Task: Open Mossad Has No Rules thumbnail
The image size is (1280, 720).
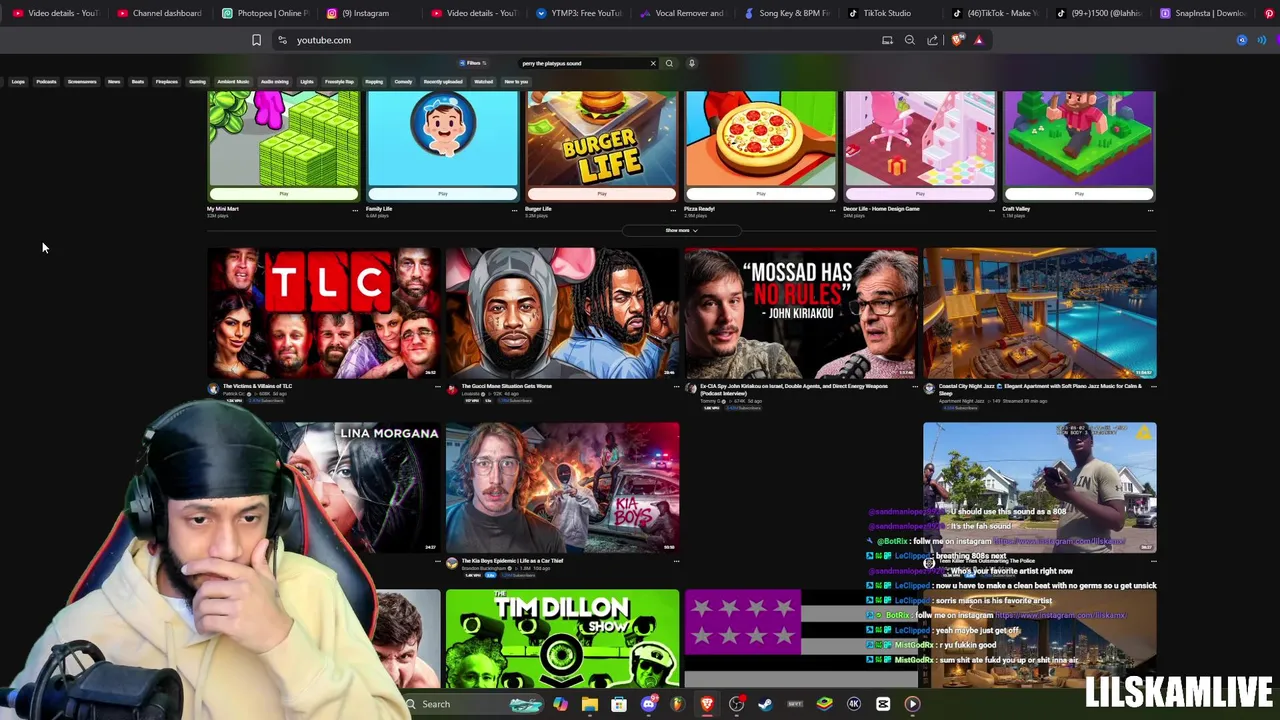Action: (x=800, y=313)
